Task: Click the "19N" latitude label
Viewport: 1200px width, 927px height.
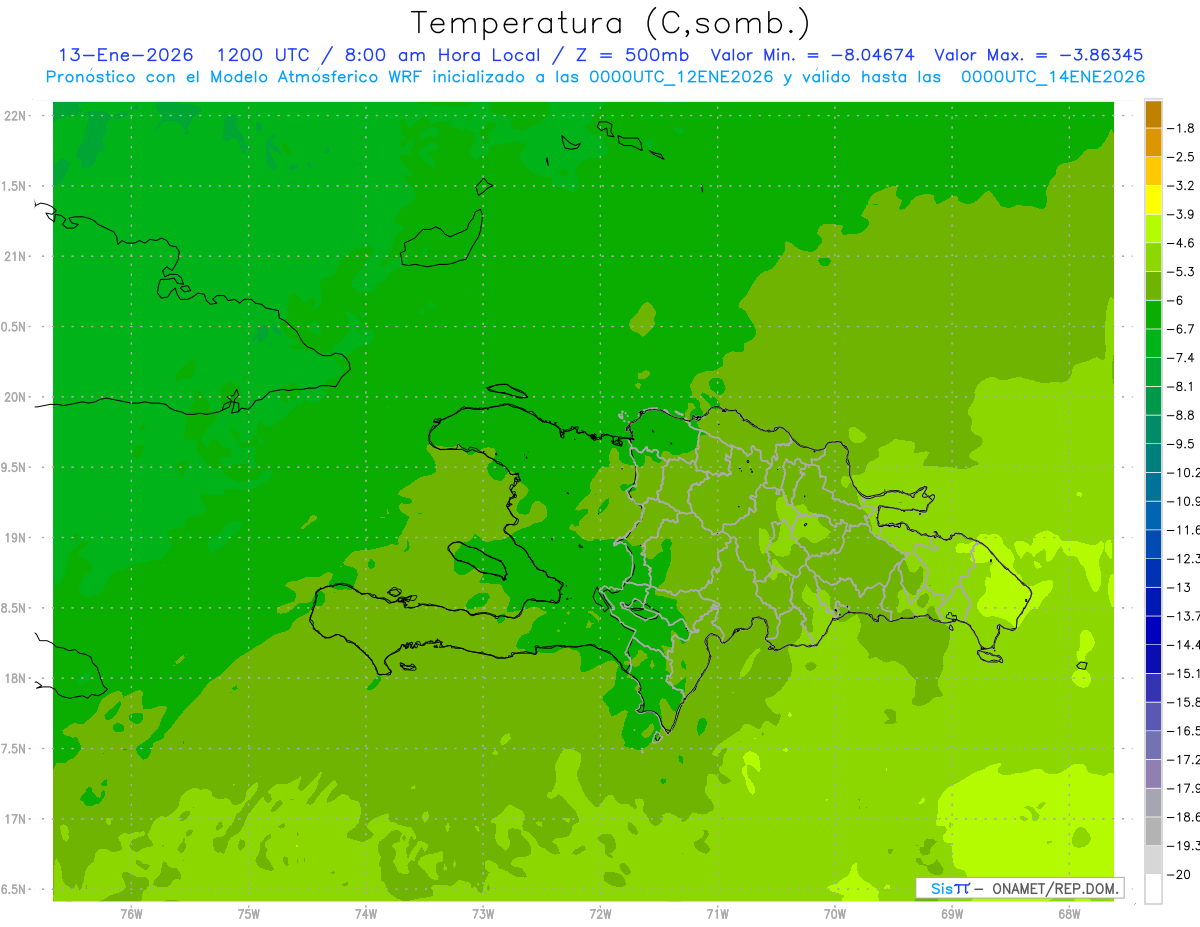Action: click(15, 537)
